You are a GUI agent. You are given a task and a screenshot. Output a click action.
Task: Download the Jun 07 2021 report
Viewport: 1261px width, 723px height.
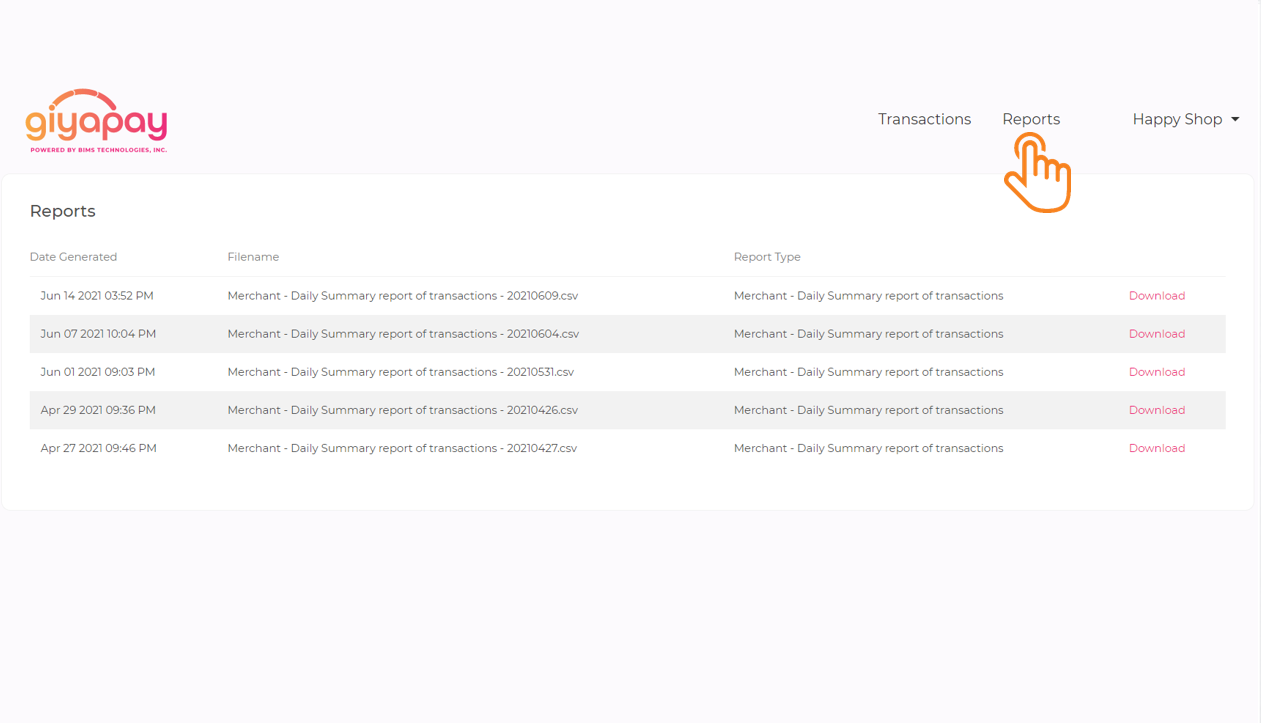tap(1156, 334)
